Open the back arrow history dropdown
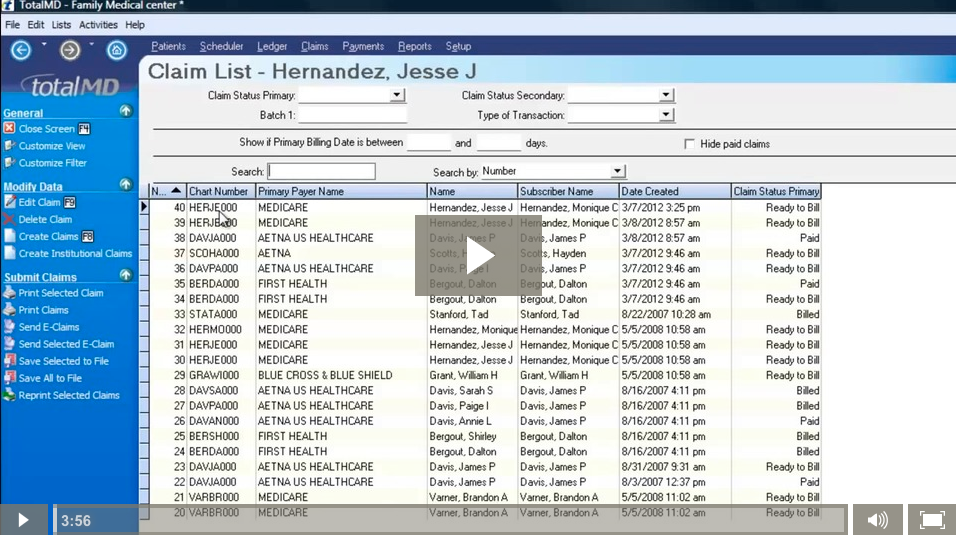956x535 pixels. pyautogui.click(x=44, y=44)
